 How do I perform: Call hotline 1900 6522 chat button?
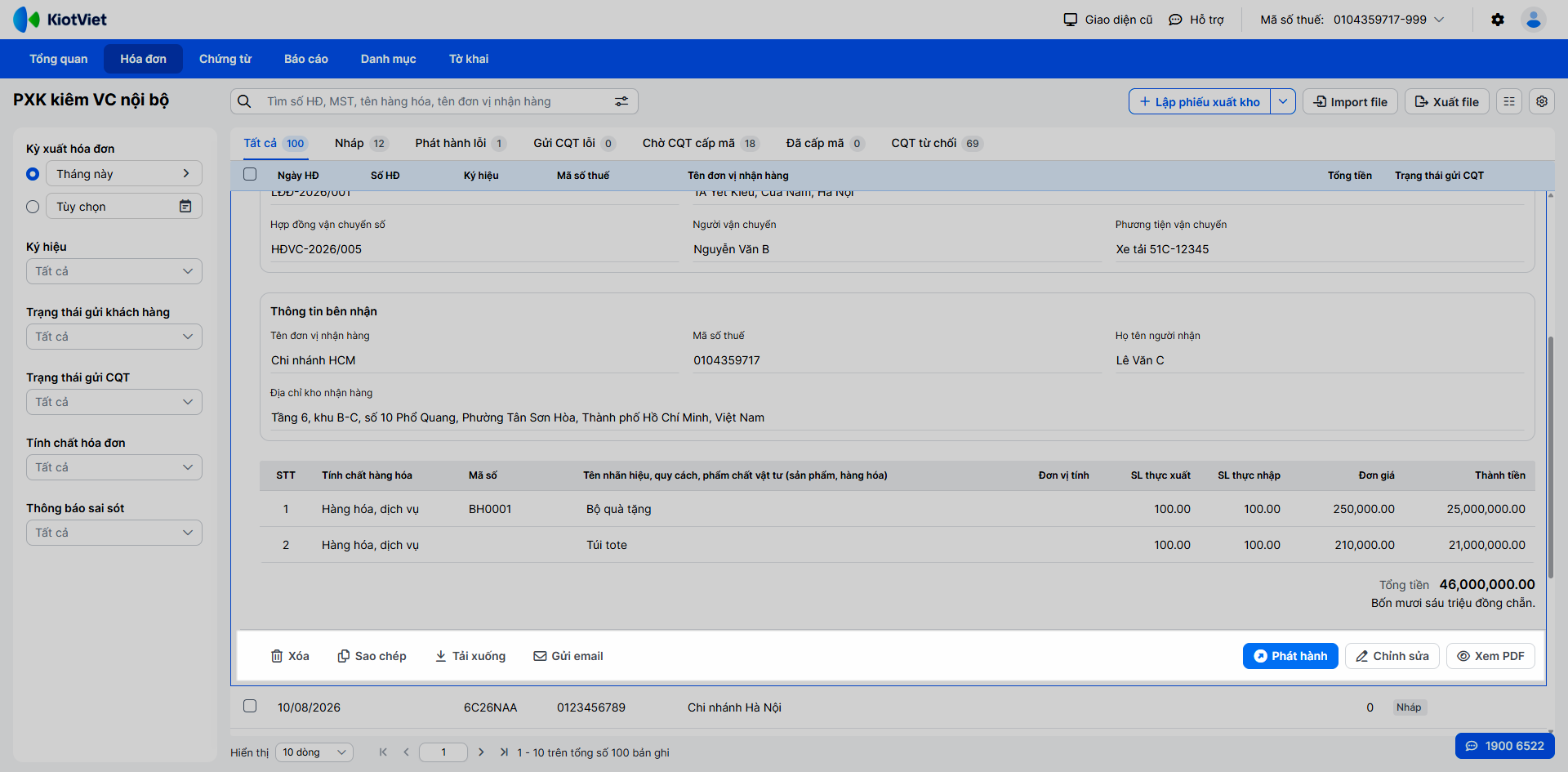click(x=1505, y=746)
